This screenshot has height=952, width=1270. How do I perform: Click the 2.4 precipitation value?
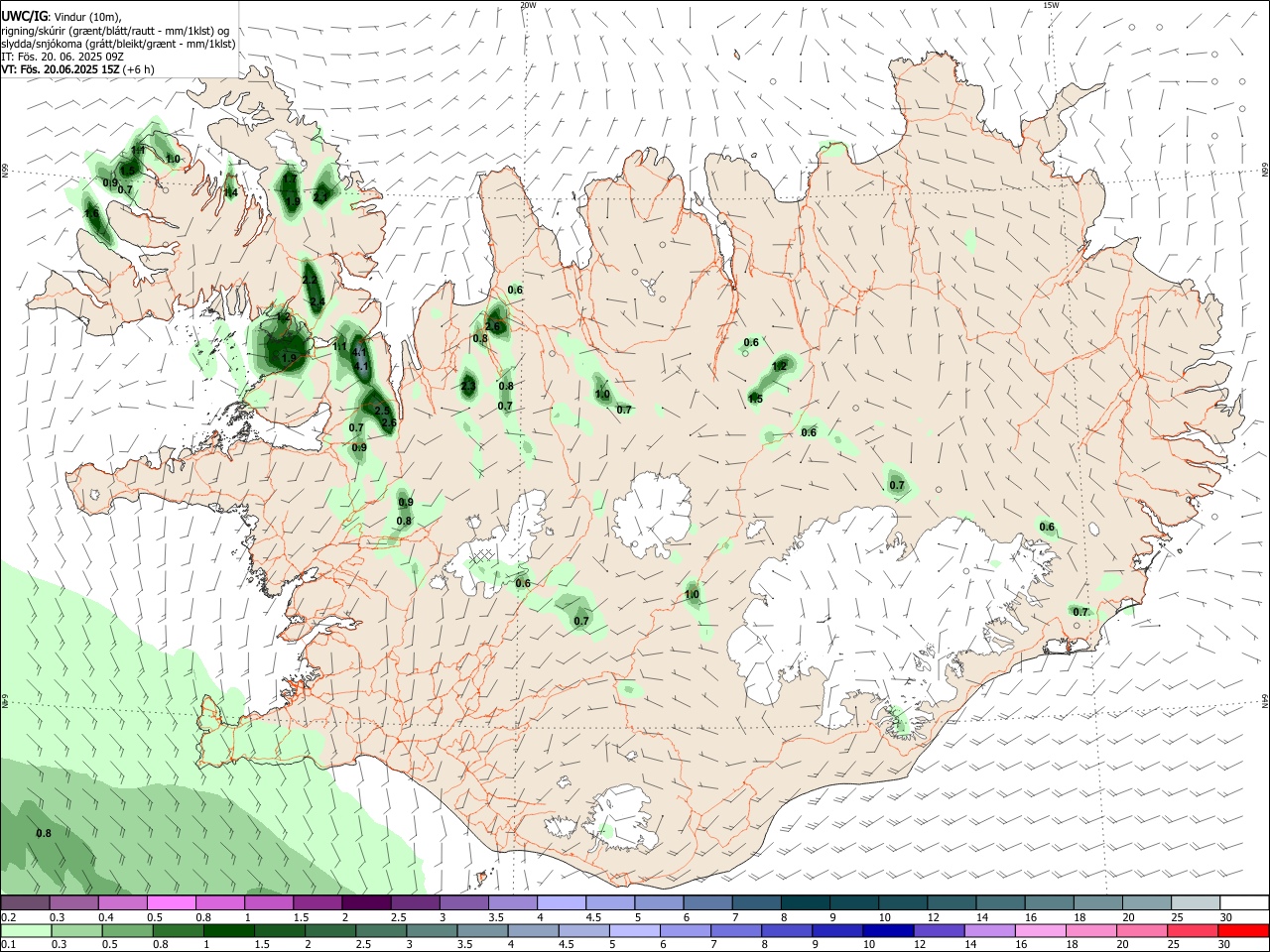317,301
